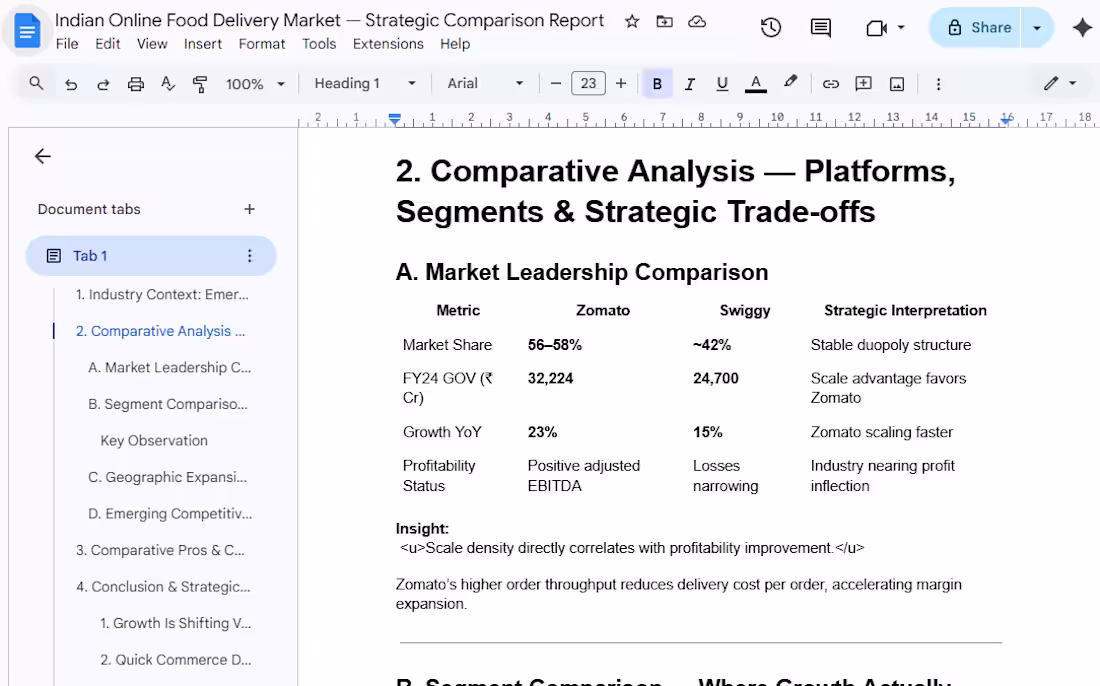Select Tab 1 in the sidebar
The width and height of the screenshot is (1100, 686).
[x=151, y=256]
